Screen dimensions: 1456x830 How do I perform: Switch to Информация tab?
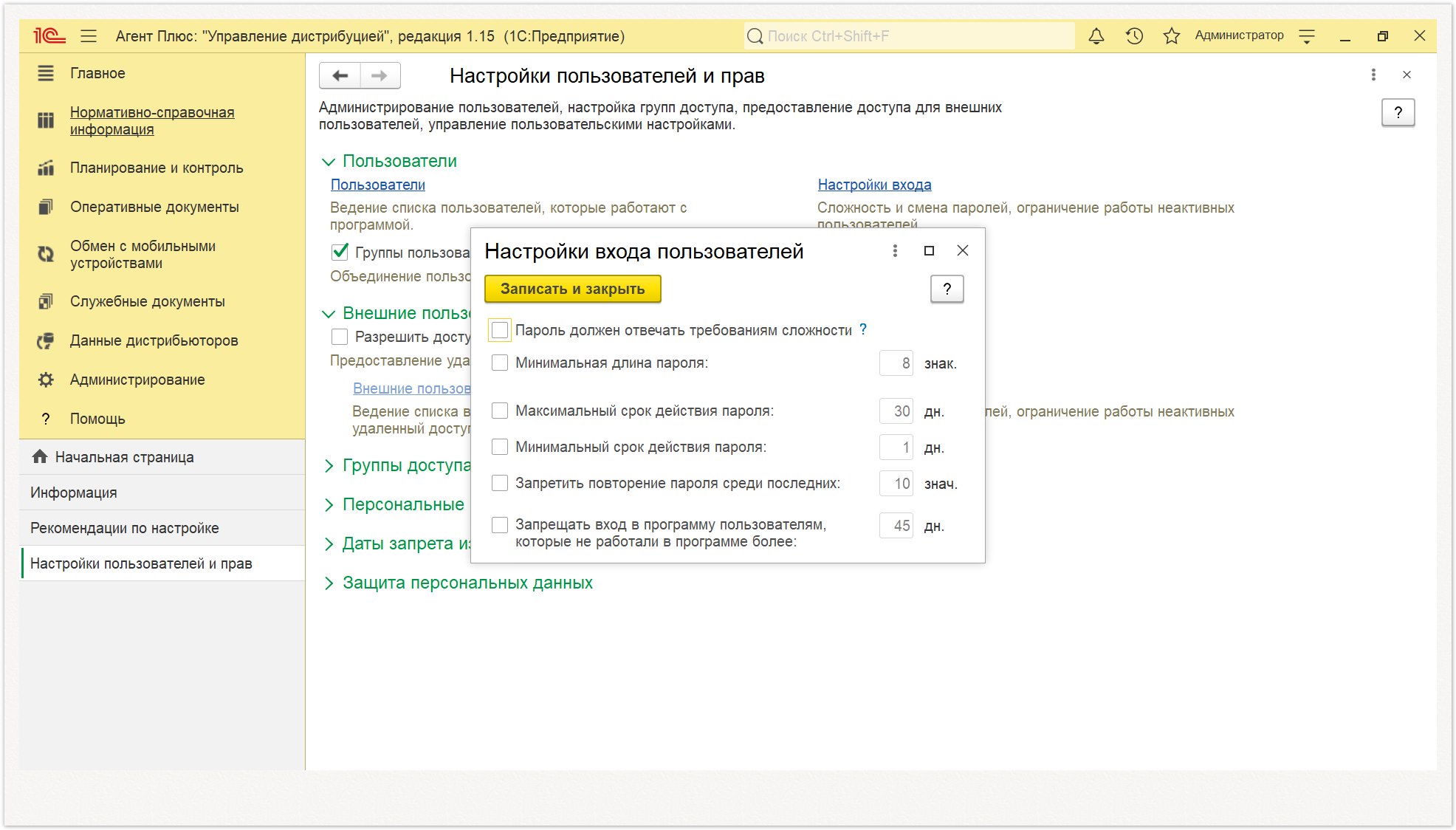click(162, 493)
